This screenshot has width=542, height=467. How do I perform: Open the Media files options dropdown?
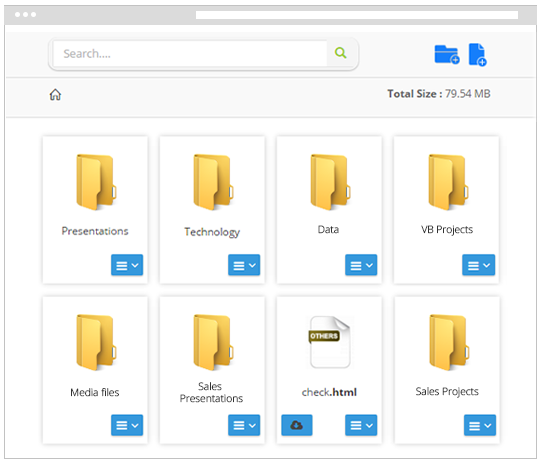[127, 425]
